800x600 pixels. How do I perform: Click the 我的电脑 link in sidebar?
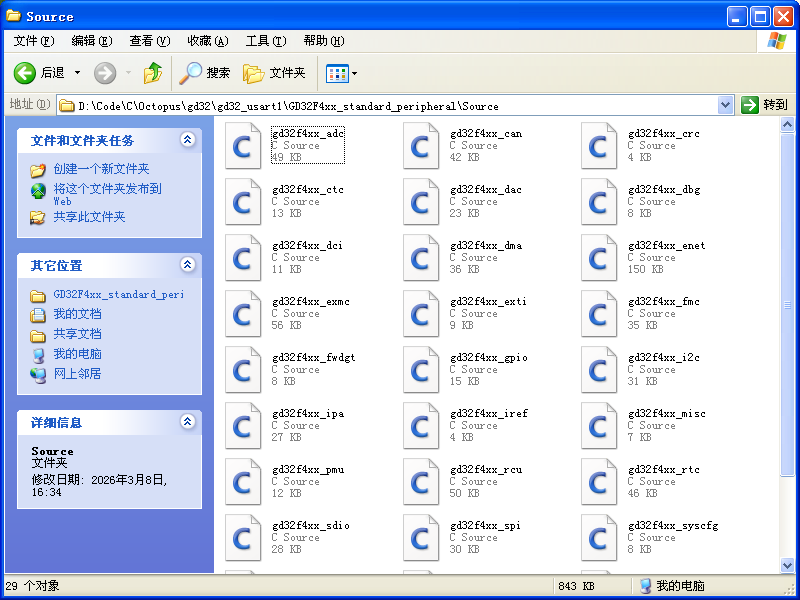77,354
